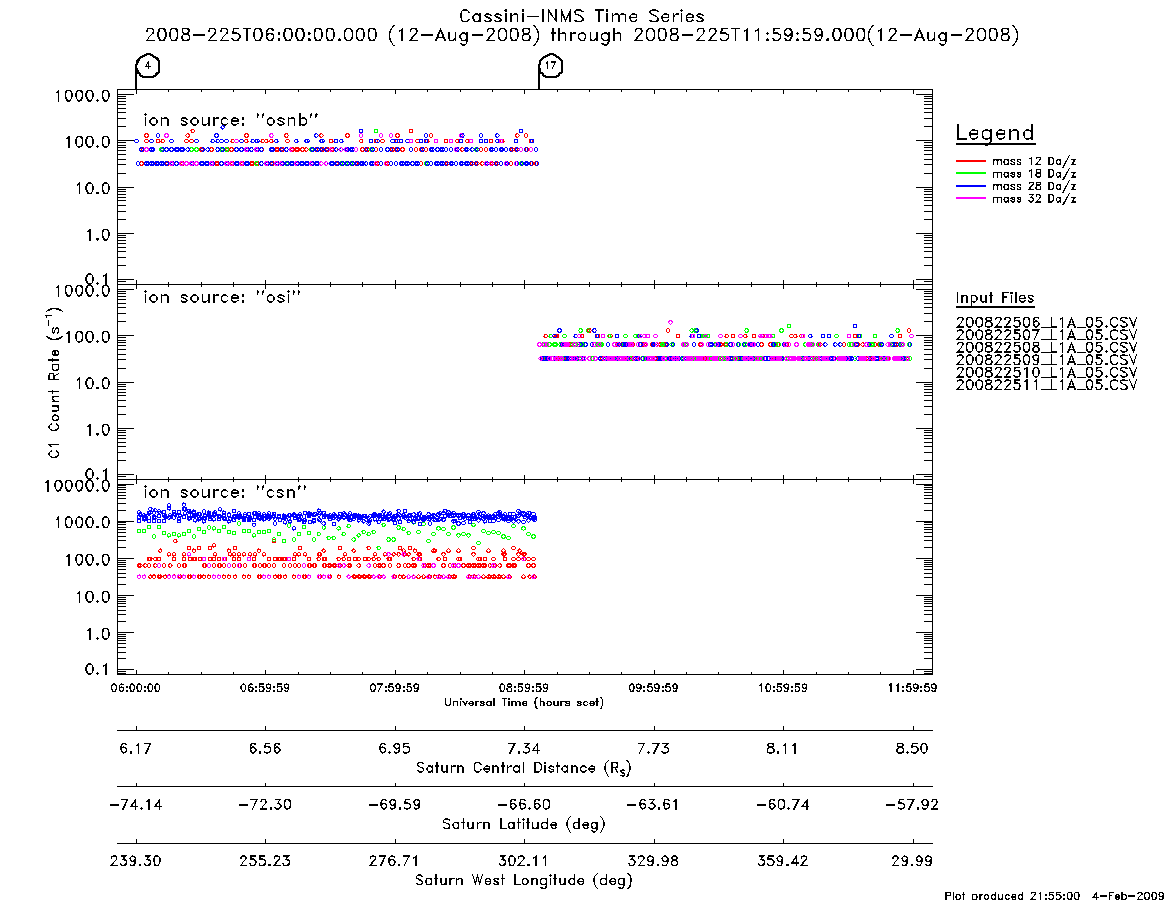The image size is (1165, 900).
Task: Click the 10000.0 tick on the csn panel
Action: tap(77, 486)
